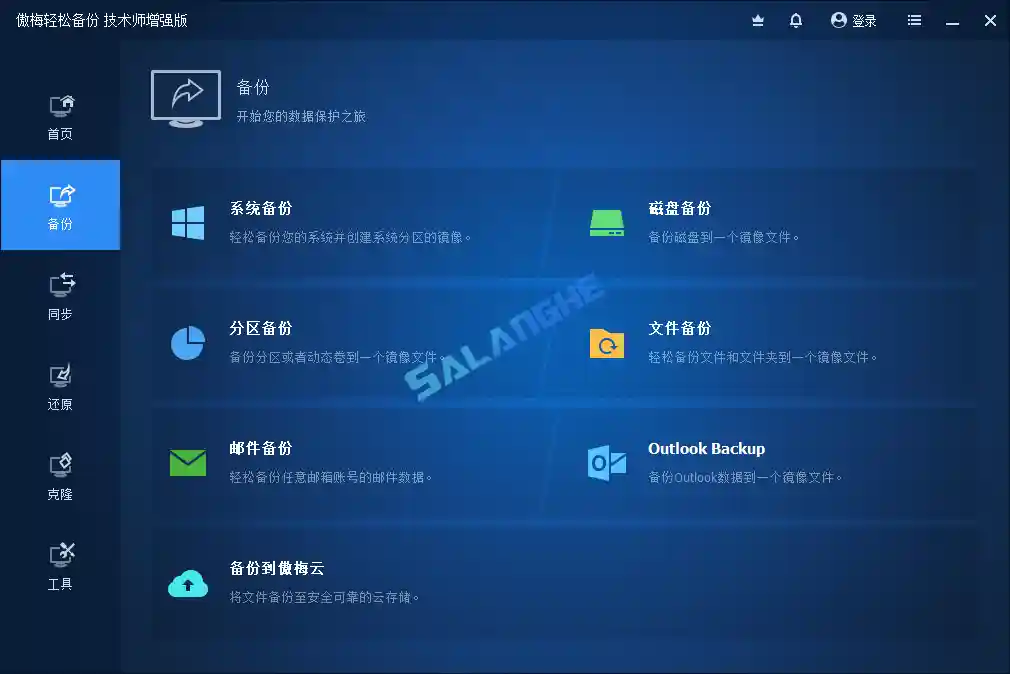Click 登录 (Login) in the title bar
This screenshot has width=1010, height=674.
click(865, 20)
